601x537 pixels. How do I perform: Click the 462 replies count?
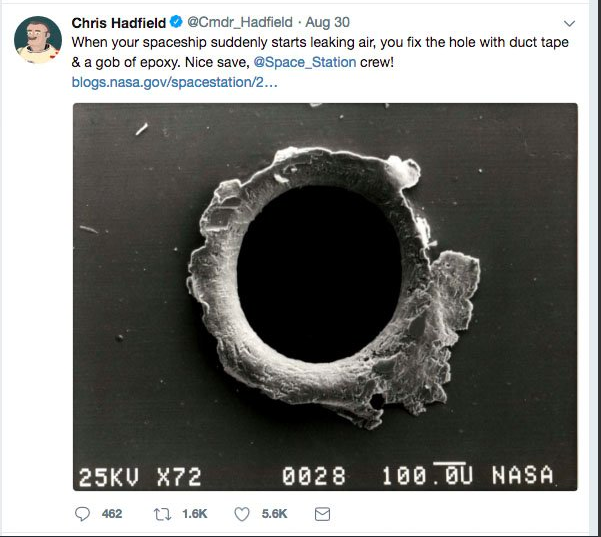click(112, 514)
